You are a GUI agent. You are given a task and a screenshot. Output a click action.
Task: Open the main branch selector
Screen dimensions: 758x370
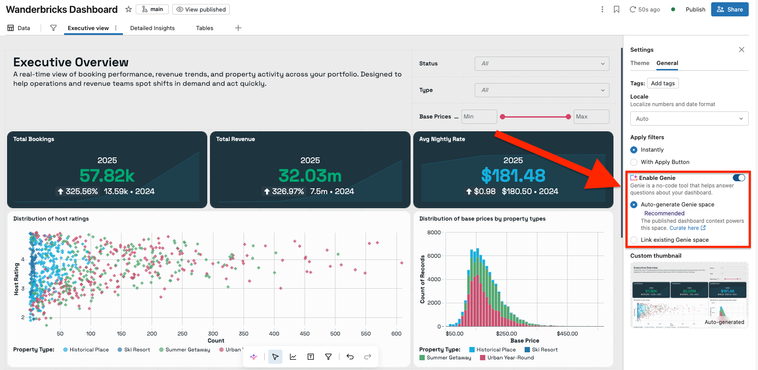pyautogui.click(x=152, y=9)
